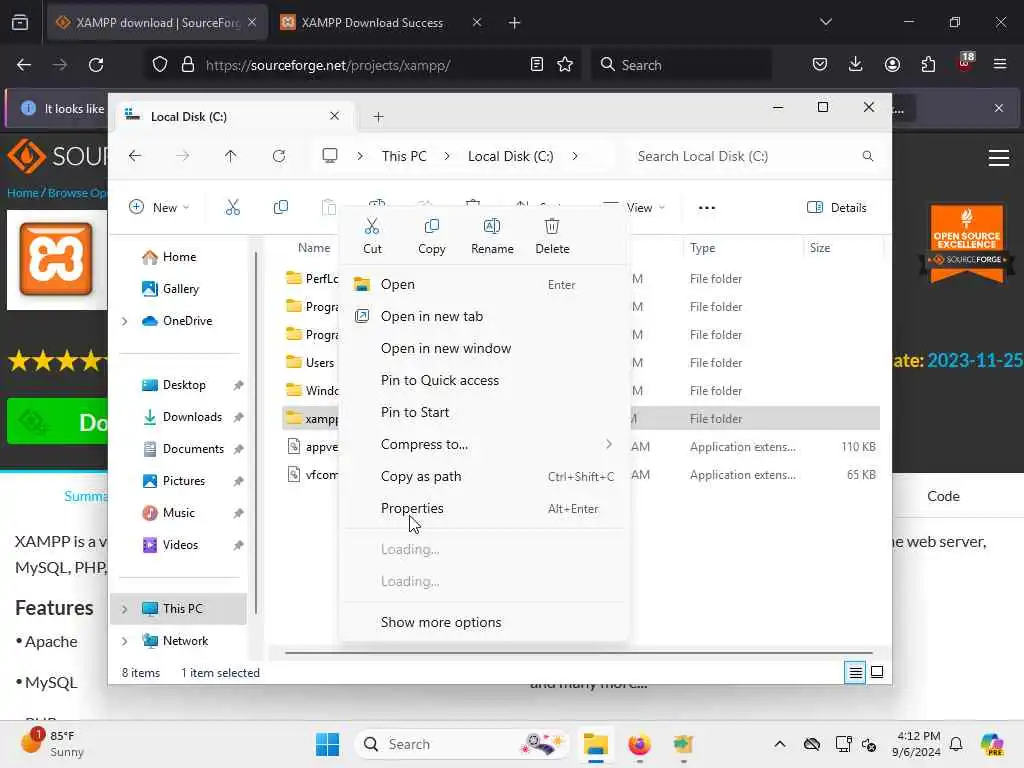Switch to details list view icon
Viewport: 1024px width, 768px height.
coord(855,672)
